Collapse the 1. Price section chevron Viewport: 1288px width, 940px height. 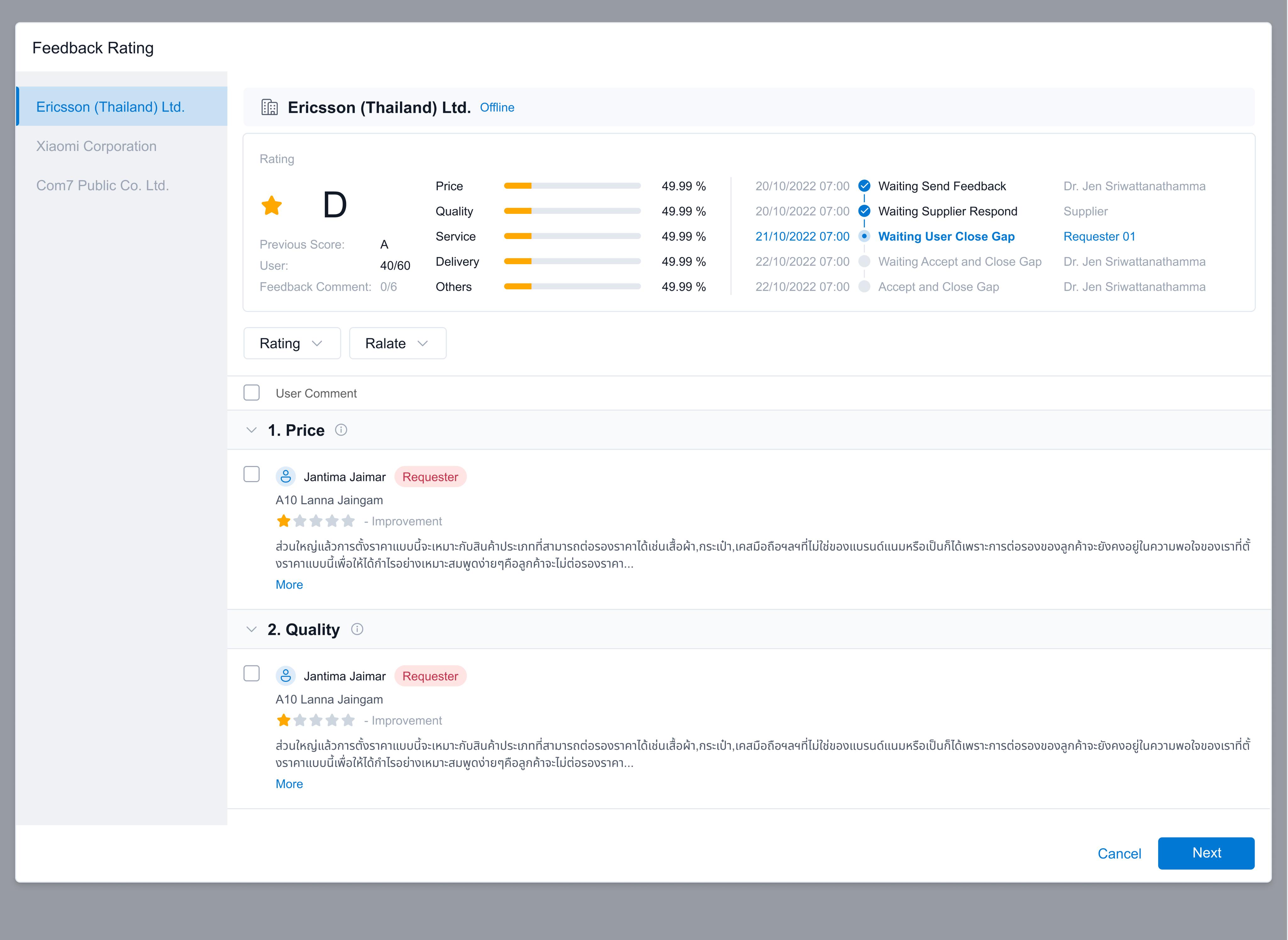252,430
